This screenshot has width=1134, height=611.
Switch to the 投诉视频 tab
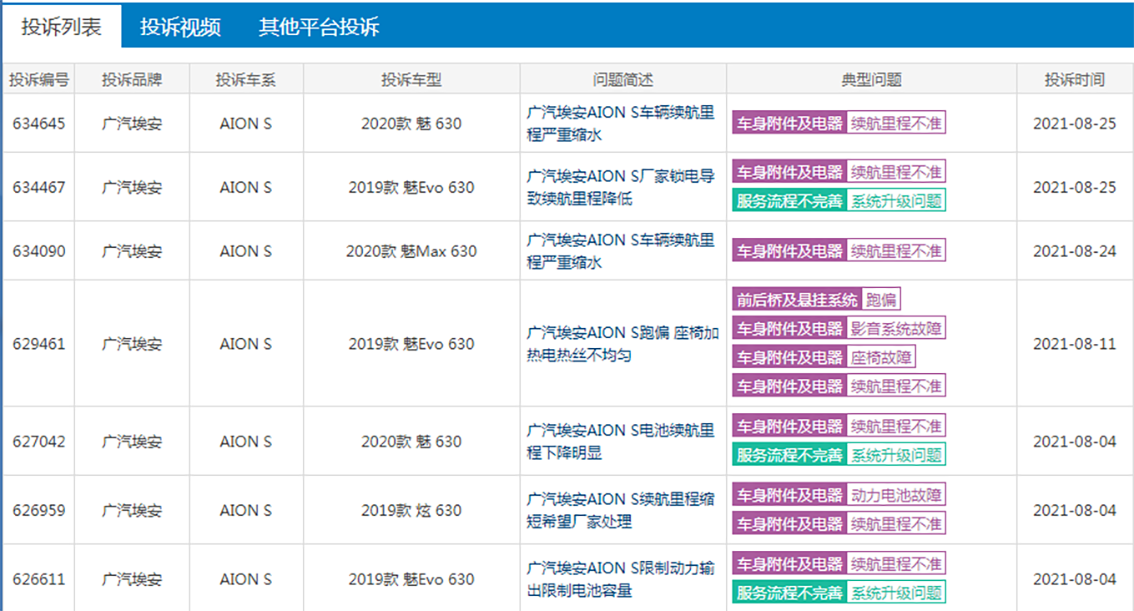coord(180,27)
